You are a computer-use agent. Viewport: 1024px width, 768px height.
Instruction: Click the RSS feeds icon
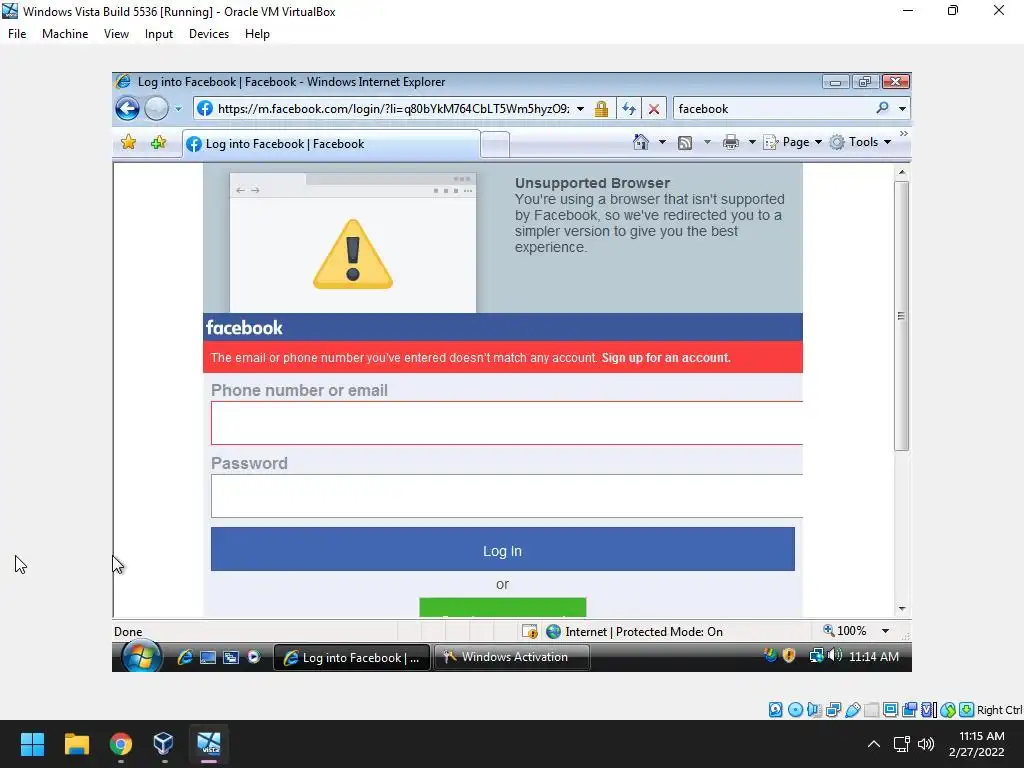click(x=685, y=142)
